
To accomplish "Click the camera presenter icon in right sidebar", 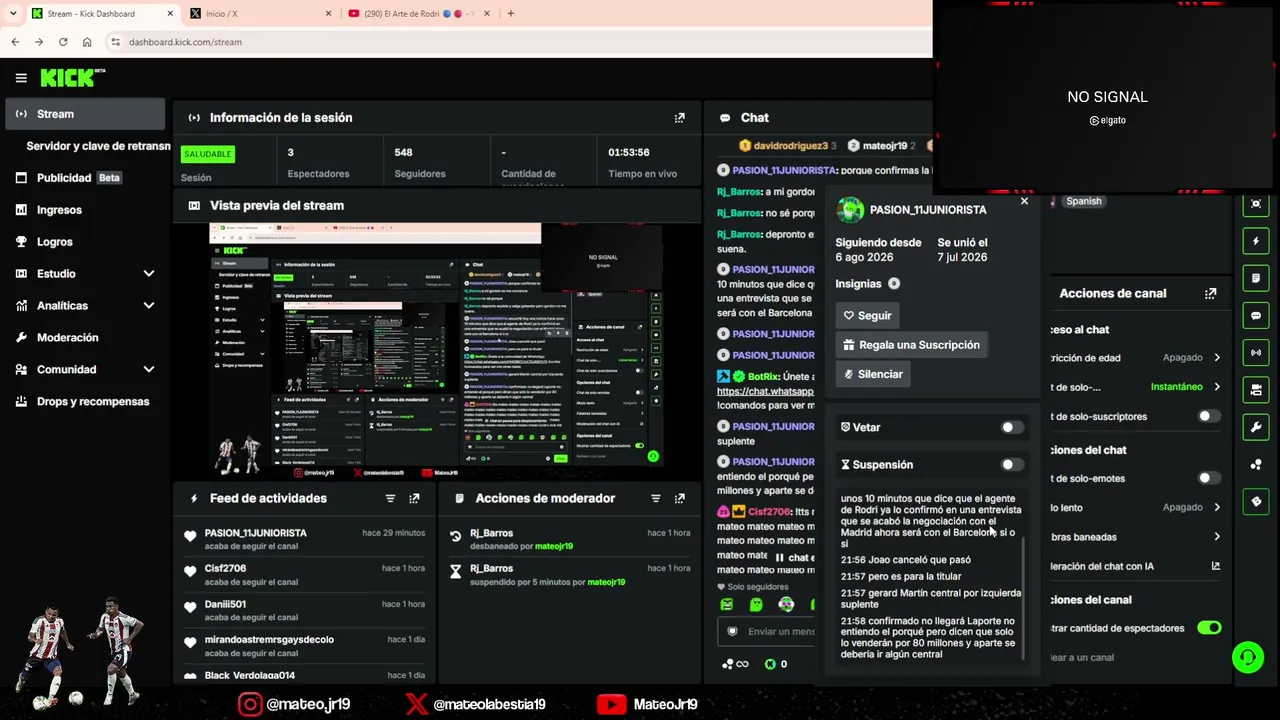I will (1257, 389).
